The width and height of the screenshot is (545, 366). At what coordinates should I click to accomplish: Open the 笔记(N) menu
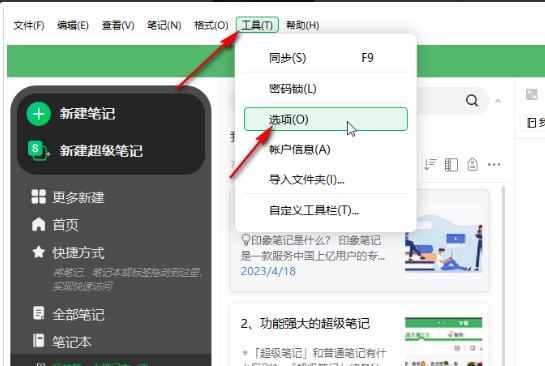point(164,25)
